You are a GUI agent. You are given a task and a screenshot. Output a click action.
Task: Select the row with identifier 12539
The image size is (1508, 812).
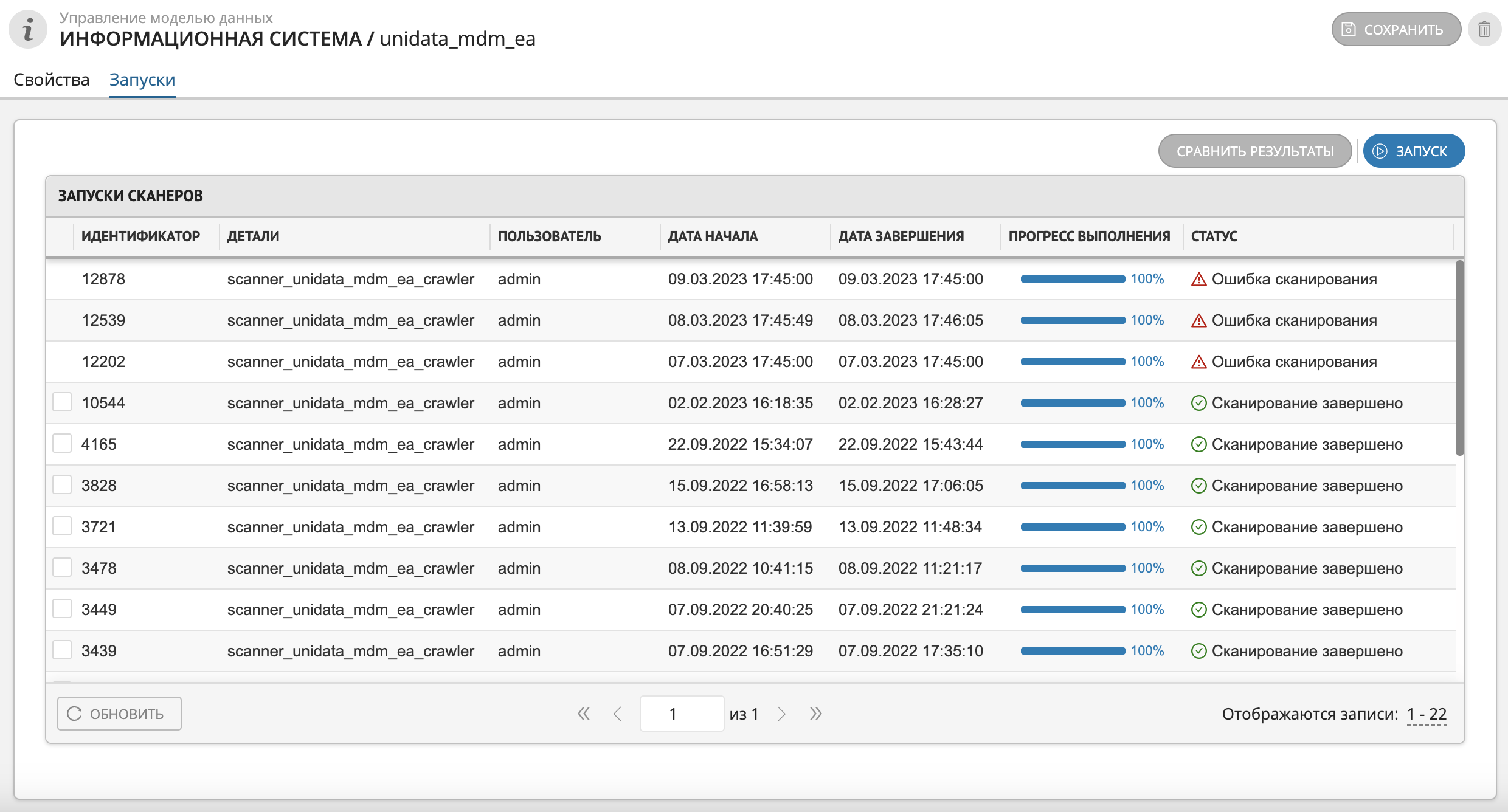tap(750, 320)
